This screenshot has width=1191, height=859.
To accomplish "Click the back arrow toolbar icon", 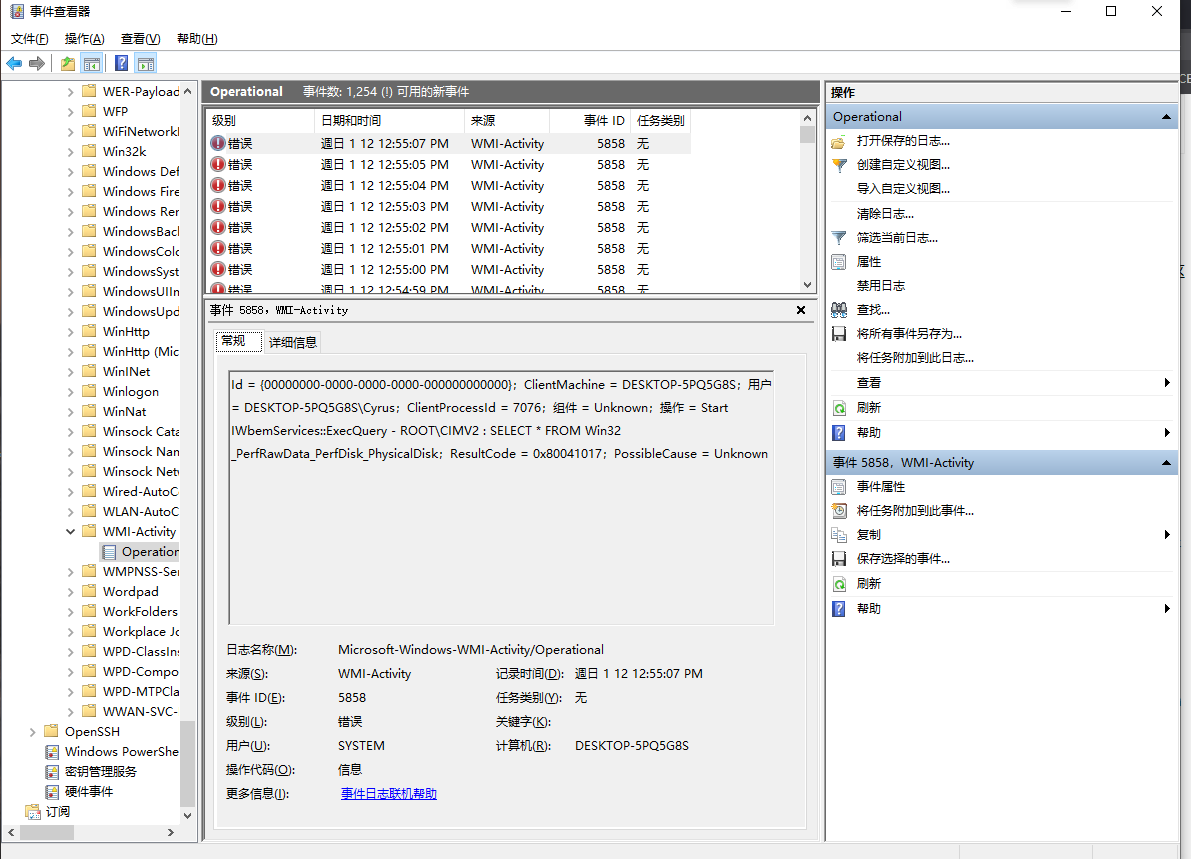I will pos(14,64).
